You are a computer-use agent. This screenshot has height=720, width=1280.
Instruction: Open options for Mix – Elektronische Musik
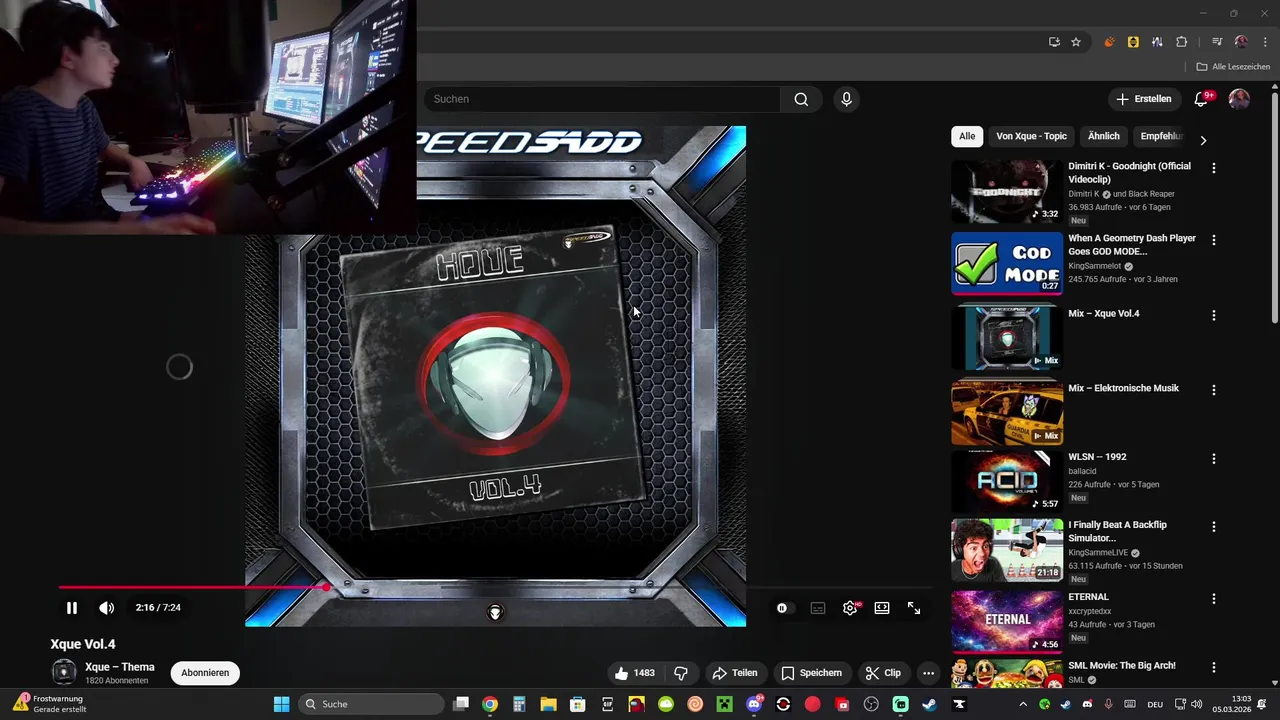tap(1214, 390)
